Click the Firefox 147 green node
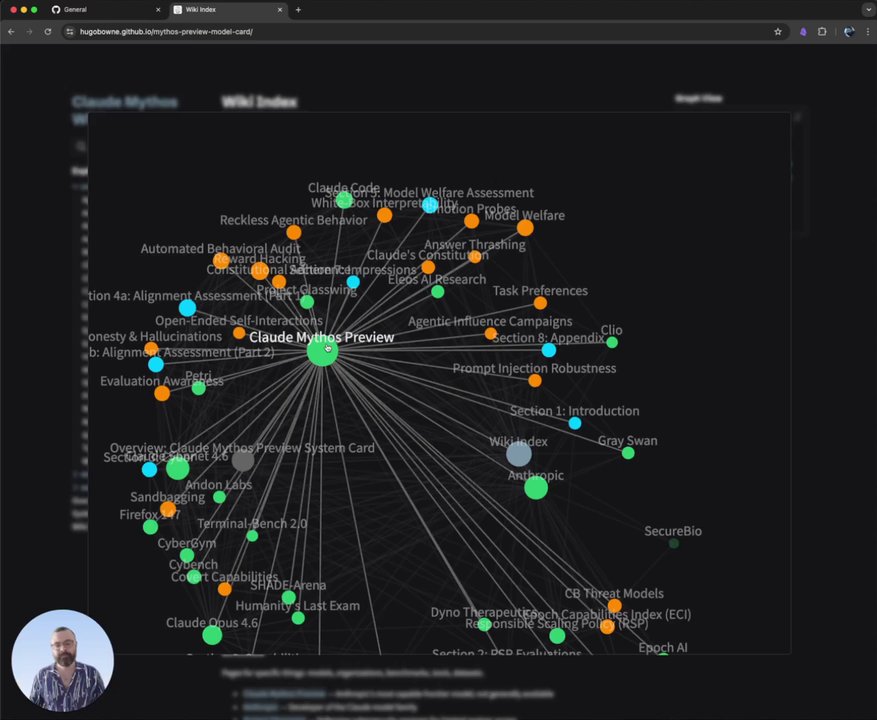 pos(150,527)
